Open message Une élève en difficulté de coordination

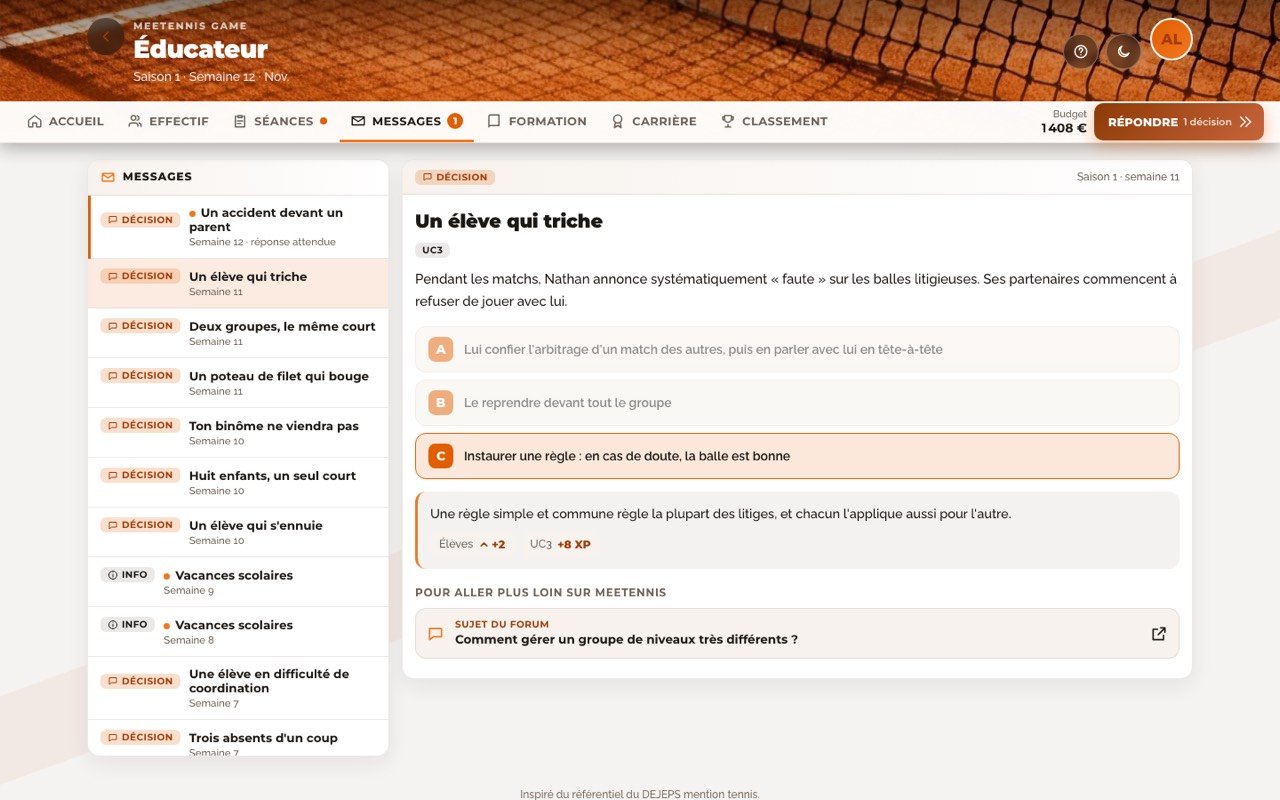238,688
